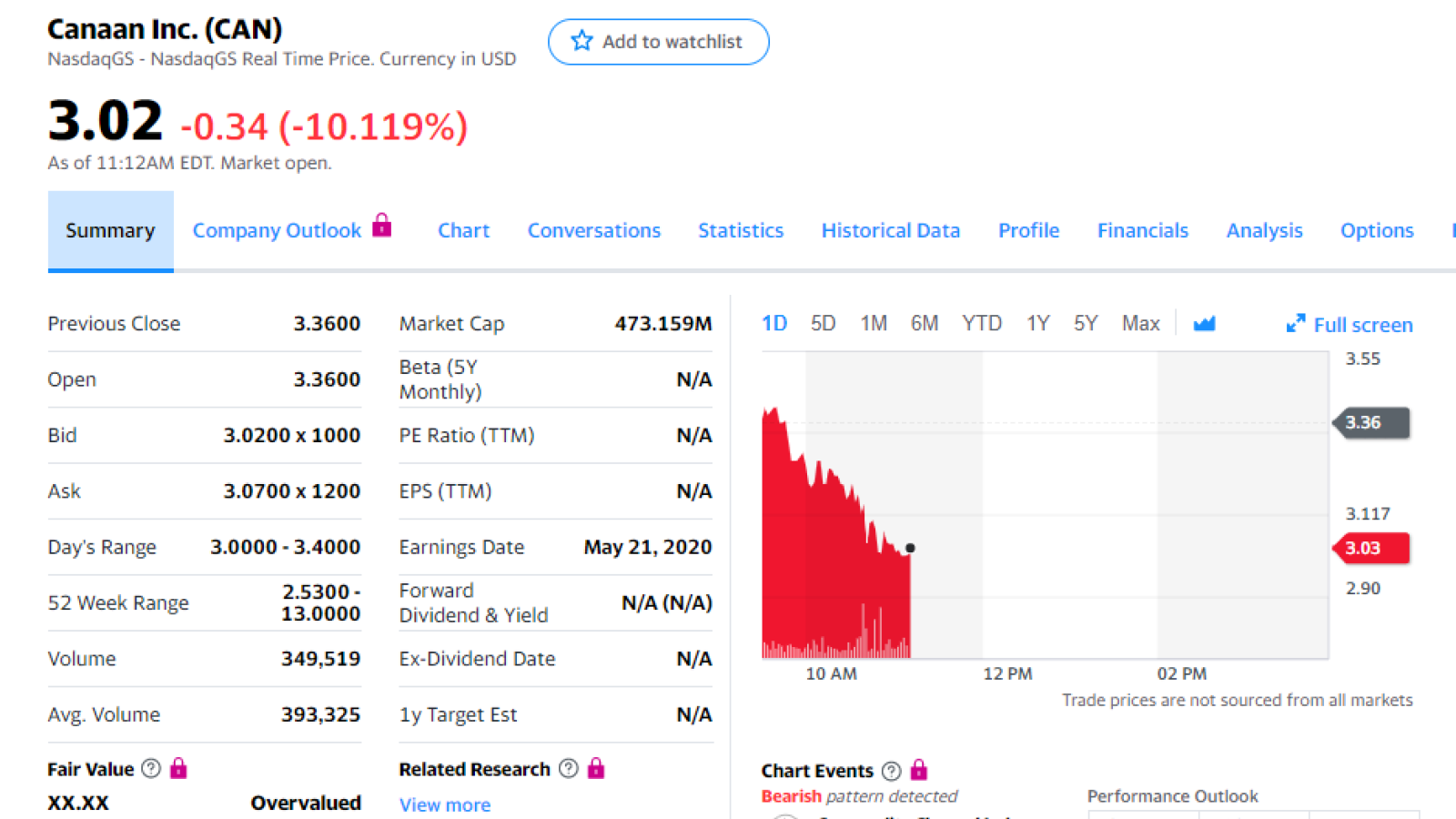Select the 5D chart range
Viewport: 1456px width, 819px height.
click(824, 324)
